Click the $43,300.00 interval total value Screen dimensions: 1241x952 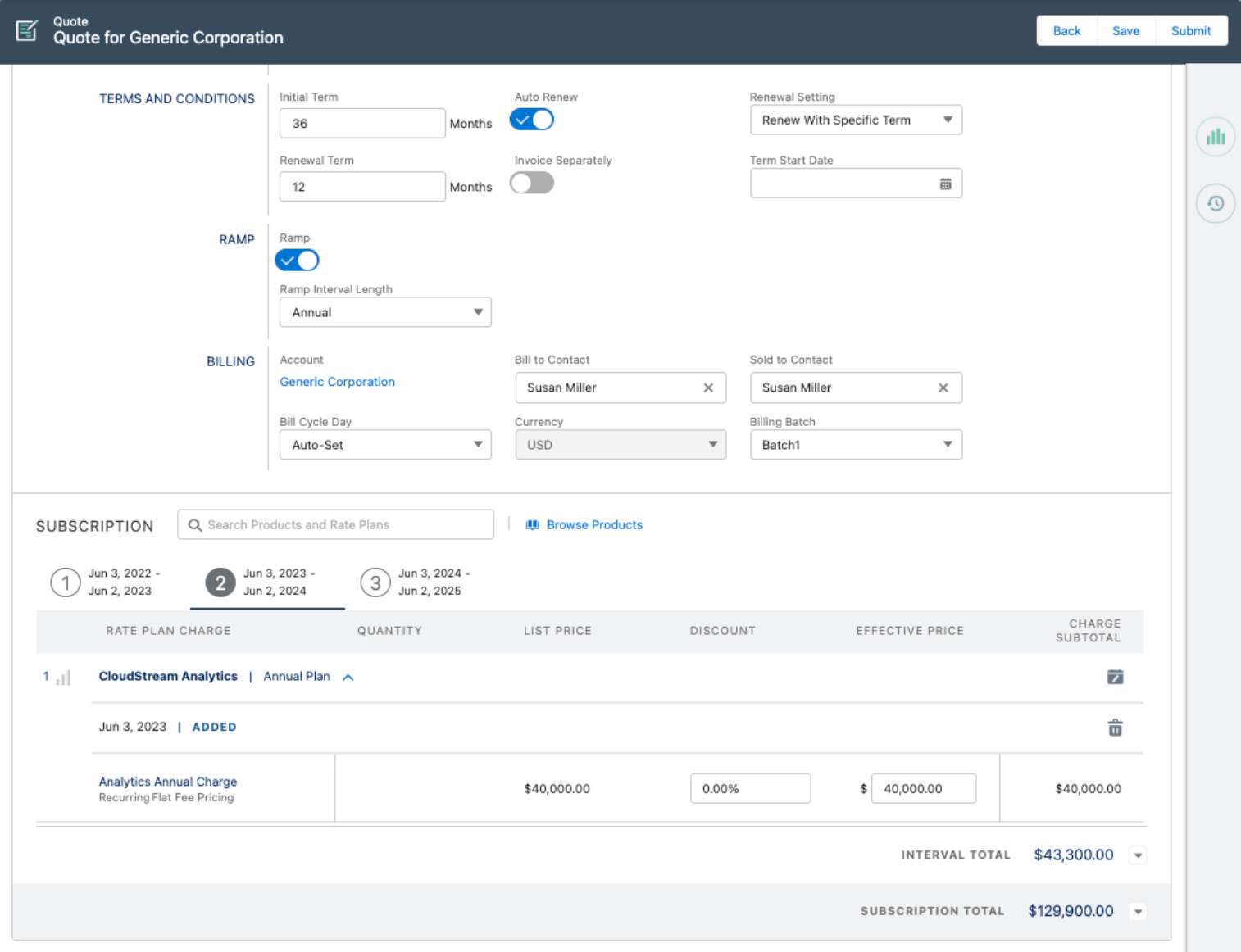(1074, 855)
